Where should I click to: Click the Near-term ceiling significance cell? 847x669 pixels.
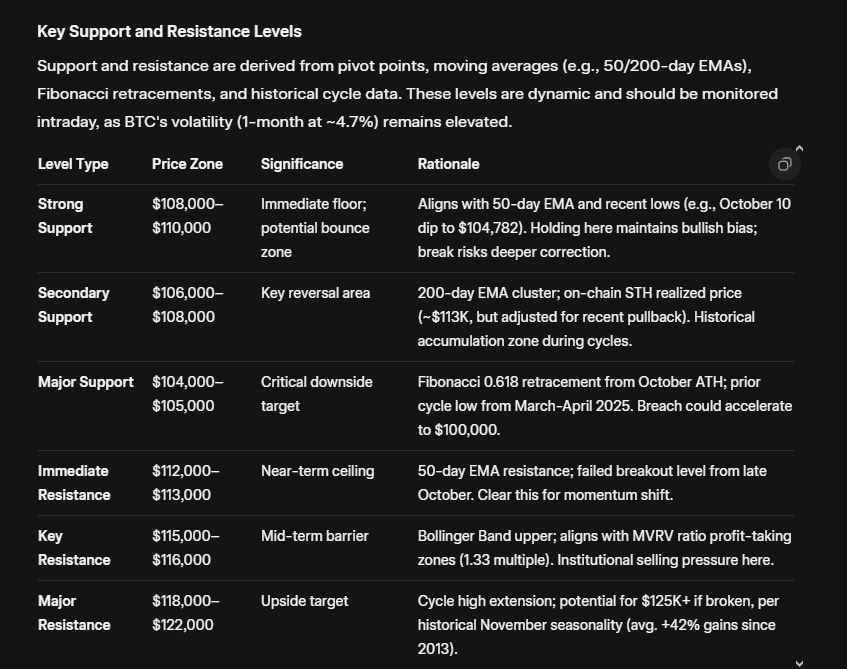[x=317, y=471]
